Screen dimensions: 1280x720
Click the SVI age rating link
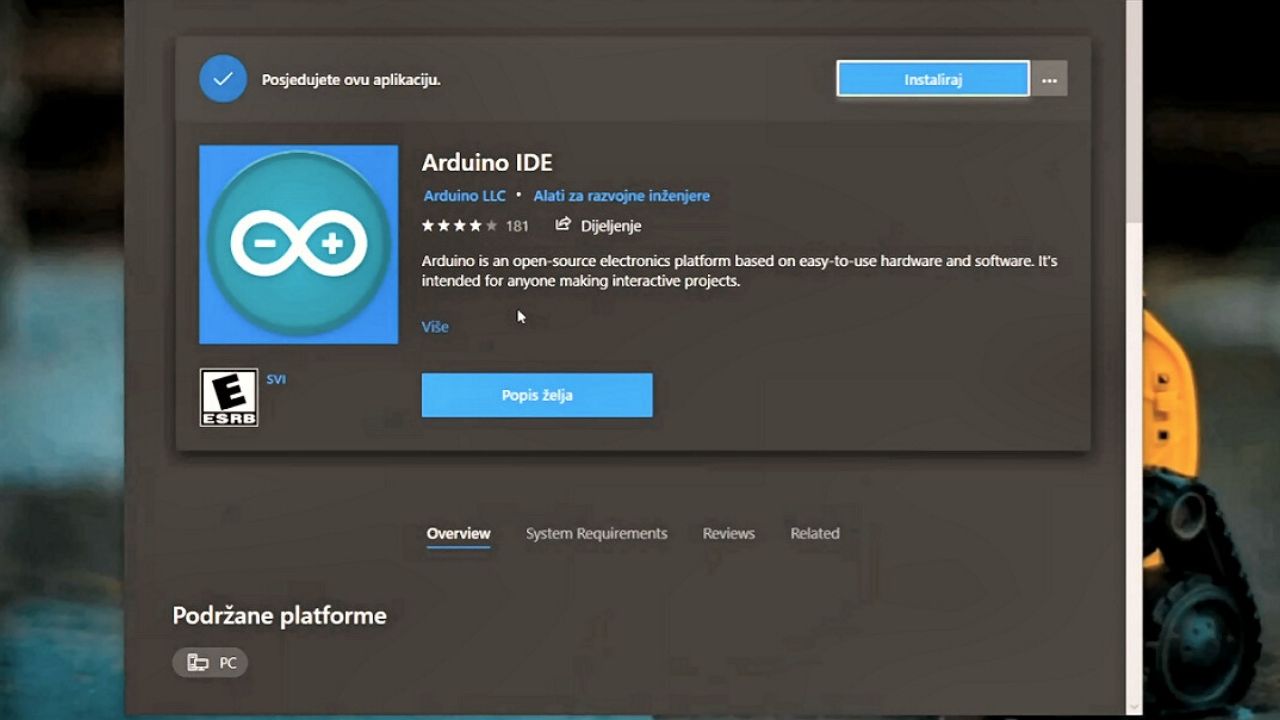click(x=276, y=380)
